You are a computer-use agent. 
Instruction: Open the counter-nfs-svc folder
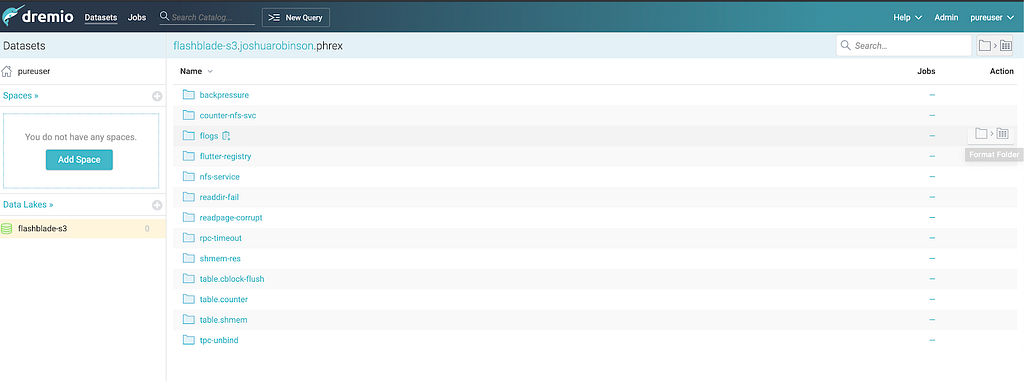click(x=228, y=116)
